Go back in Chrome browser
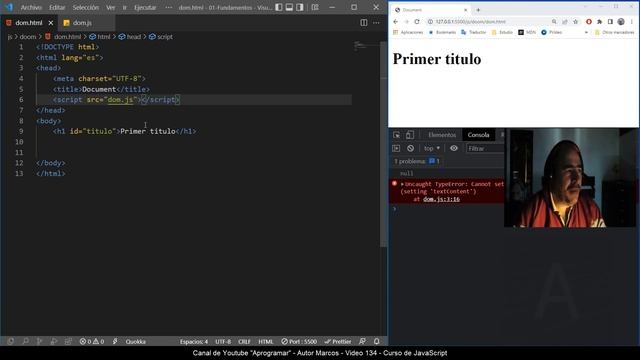Screen dimensions: 640x360 point(396,22)
